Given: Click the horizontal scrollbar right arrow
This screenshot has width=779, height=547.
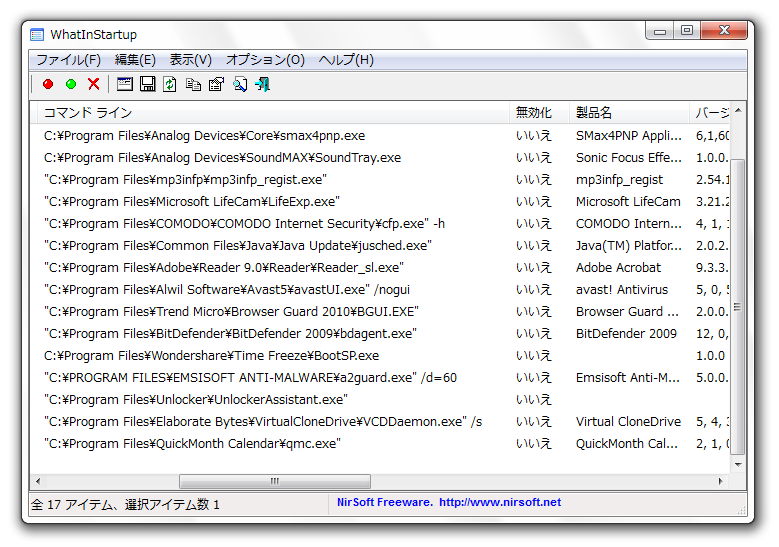Looking at the screenshot, I should [721, 481].
